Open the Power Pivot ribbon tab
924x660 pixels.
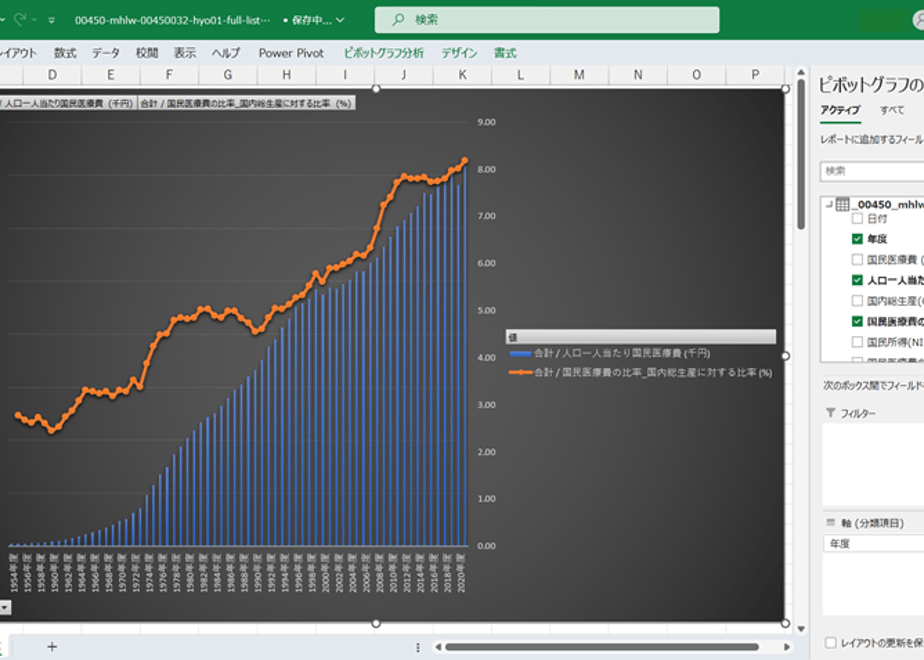tap(291, 53)
